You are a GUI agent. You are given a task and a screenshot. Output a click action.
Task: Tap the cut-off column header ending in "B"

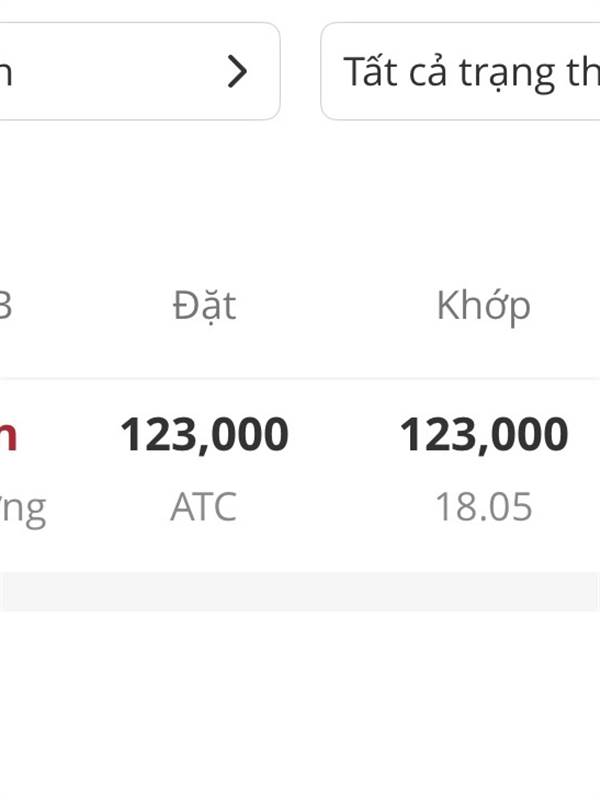[5, 306]
